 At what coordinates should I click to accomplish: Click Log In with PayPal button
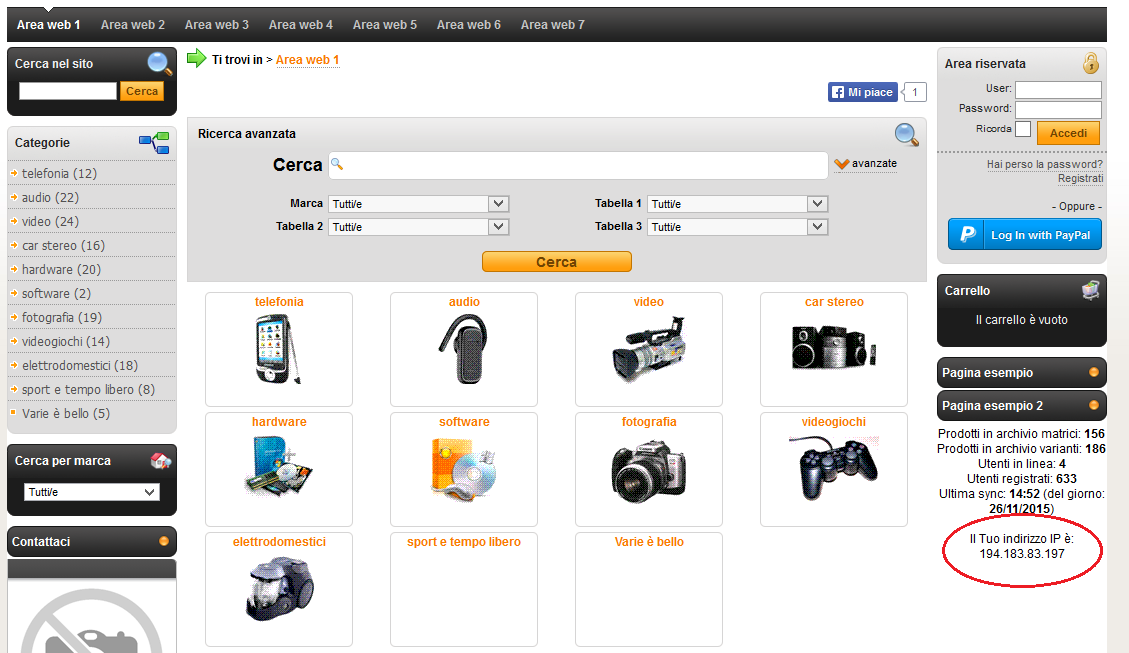click(x=1025, y=235)
